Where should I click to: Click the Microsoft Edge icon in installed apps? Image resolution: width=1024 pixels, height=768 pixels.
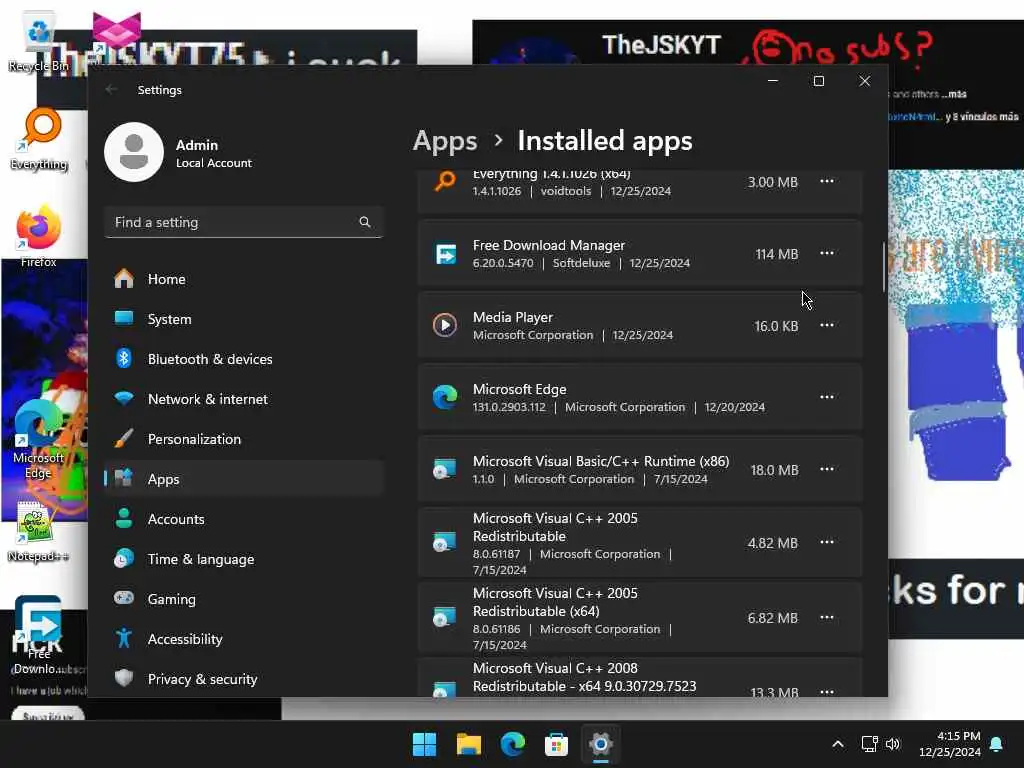pos(445,397)
